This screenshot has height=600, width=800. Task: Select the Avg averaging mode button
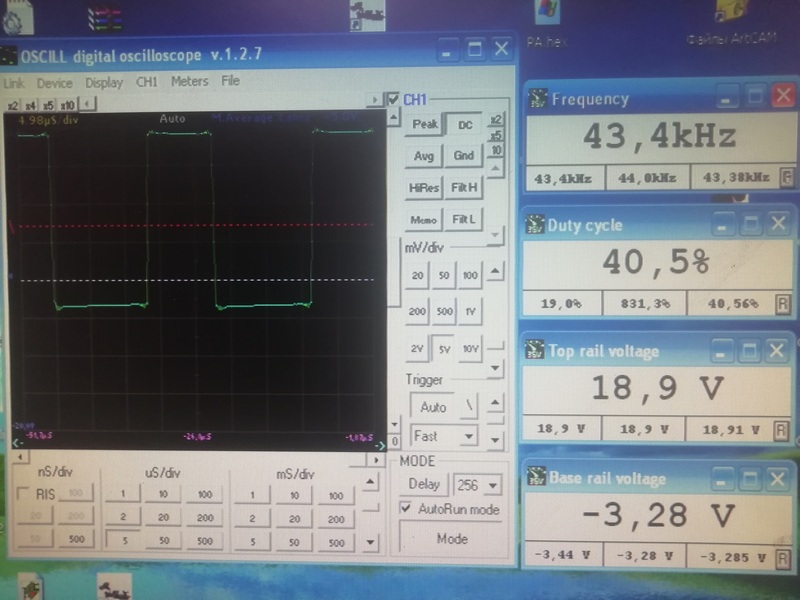(424, 156)
